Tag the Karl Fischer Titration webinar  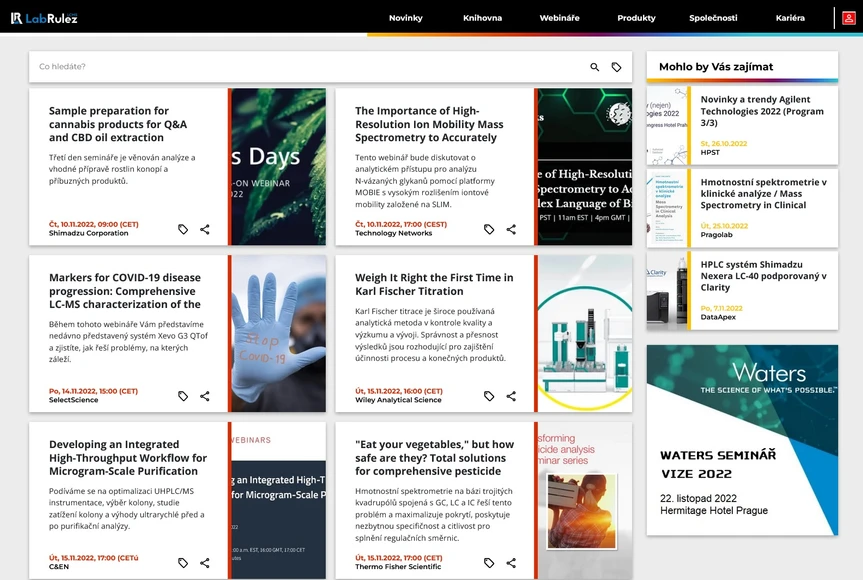[489, 396]
